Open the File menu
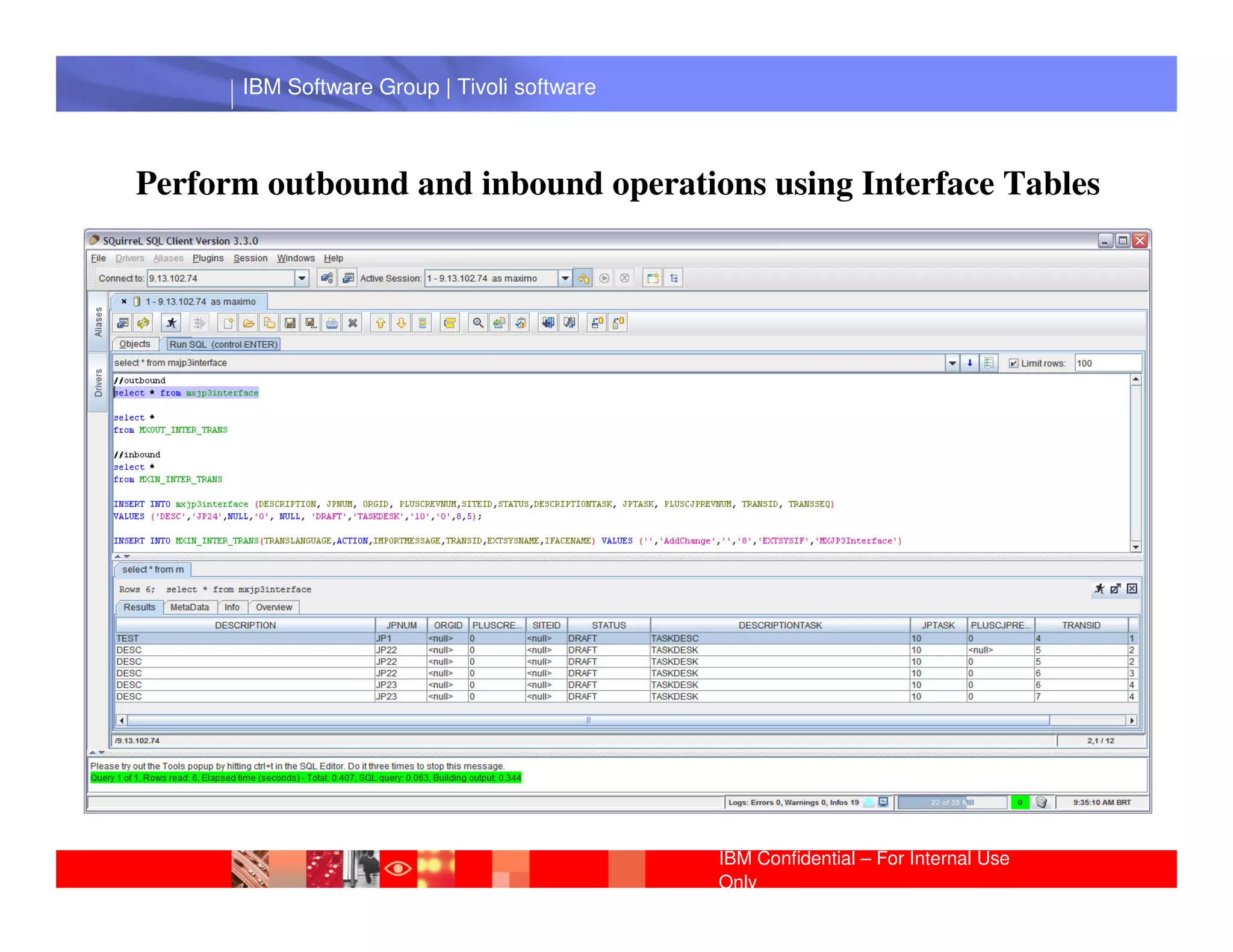The image size is (1233, 952). (x=98, y=258)
